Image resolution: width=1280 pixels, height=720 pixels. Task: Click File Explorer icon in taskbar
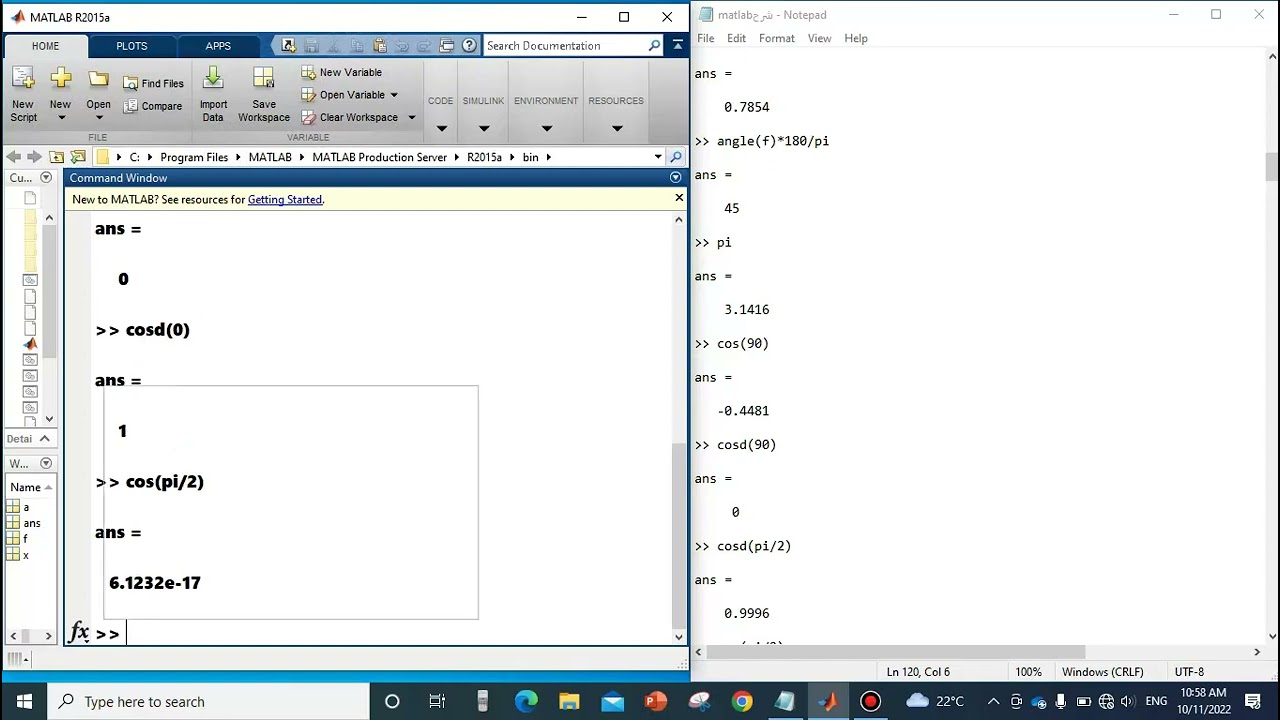coord(569,701)
